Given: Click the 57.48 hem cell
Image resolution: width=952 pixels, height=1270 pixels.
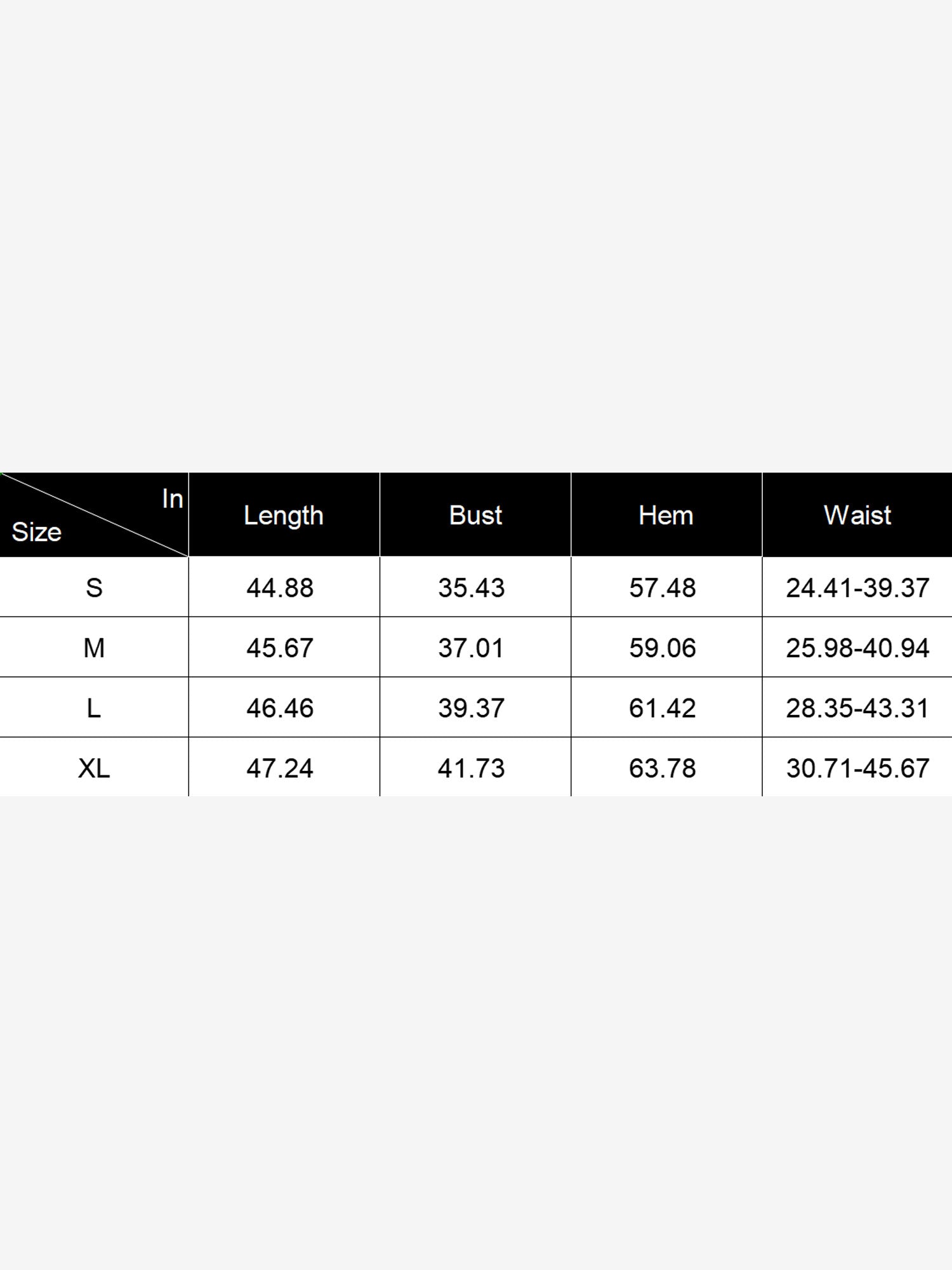Looking at the screenshot, I should click(x=663, y=588).
